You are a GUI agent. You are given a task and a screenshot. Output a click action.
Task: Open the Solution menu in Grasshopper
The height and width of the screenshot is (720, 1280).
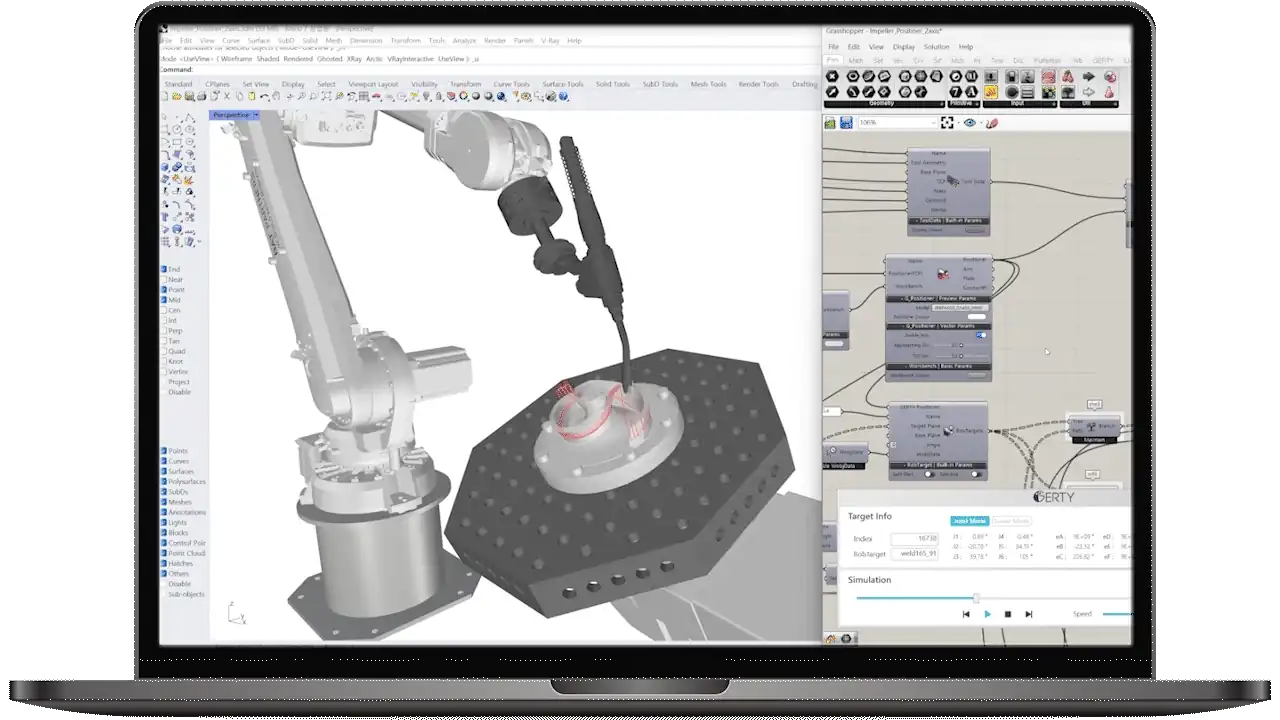(x=936, y=47)
